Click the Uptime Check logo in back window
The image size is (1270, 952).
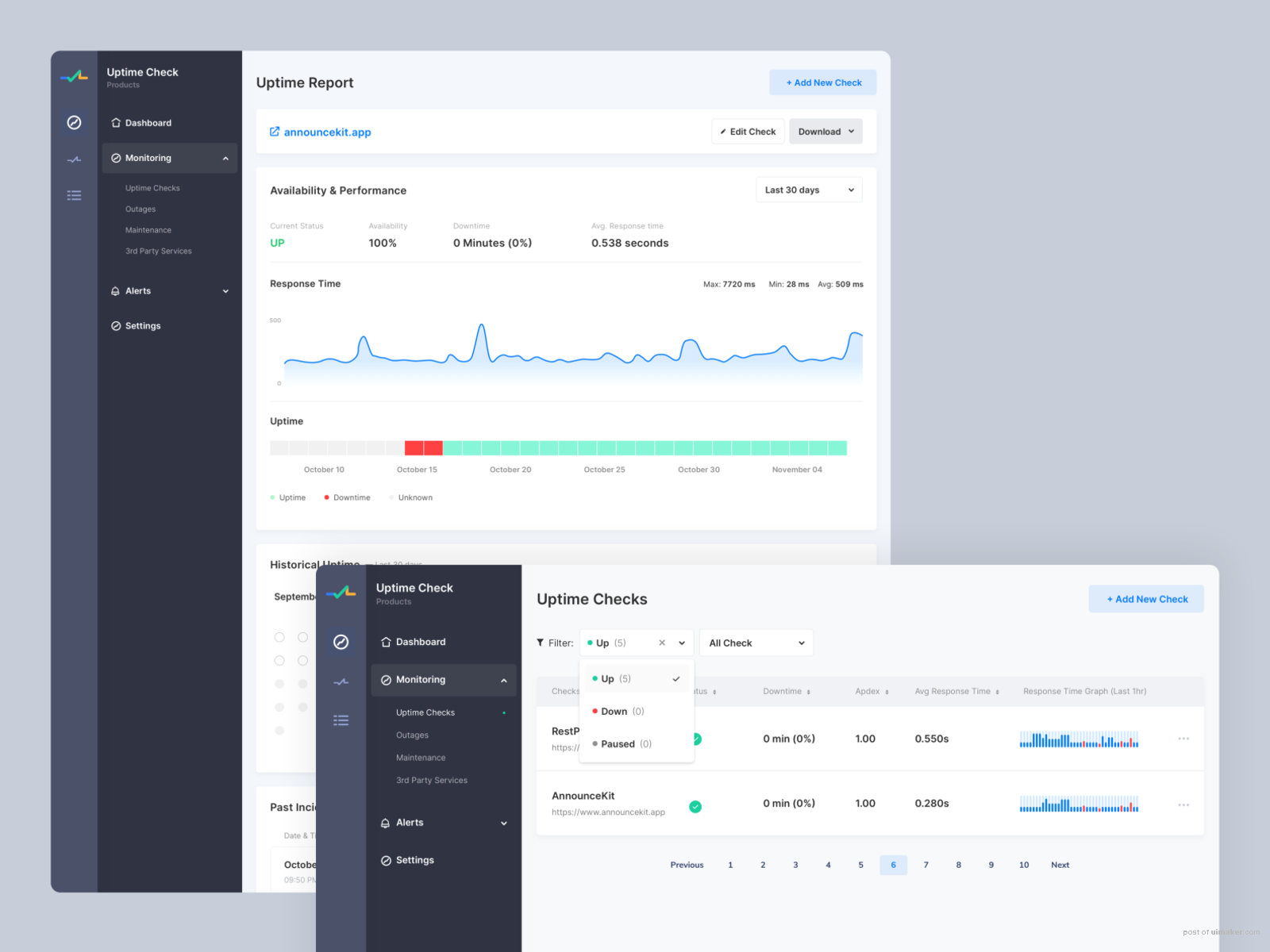[x=74, y=77]
